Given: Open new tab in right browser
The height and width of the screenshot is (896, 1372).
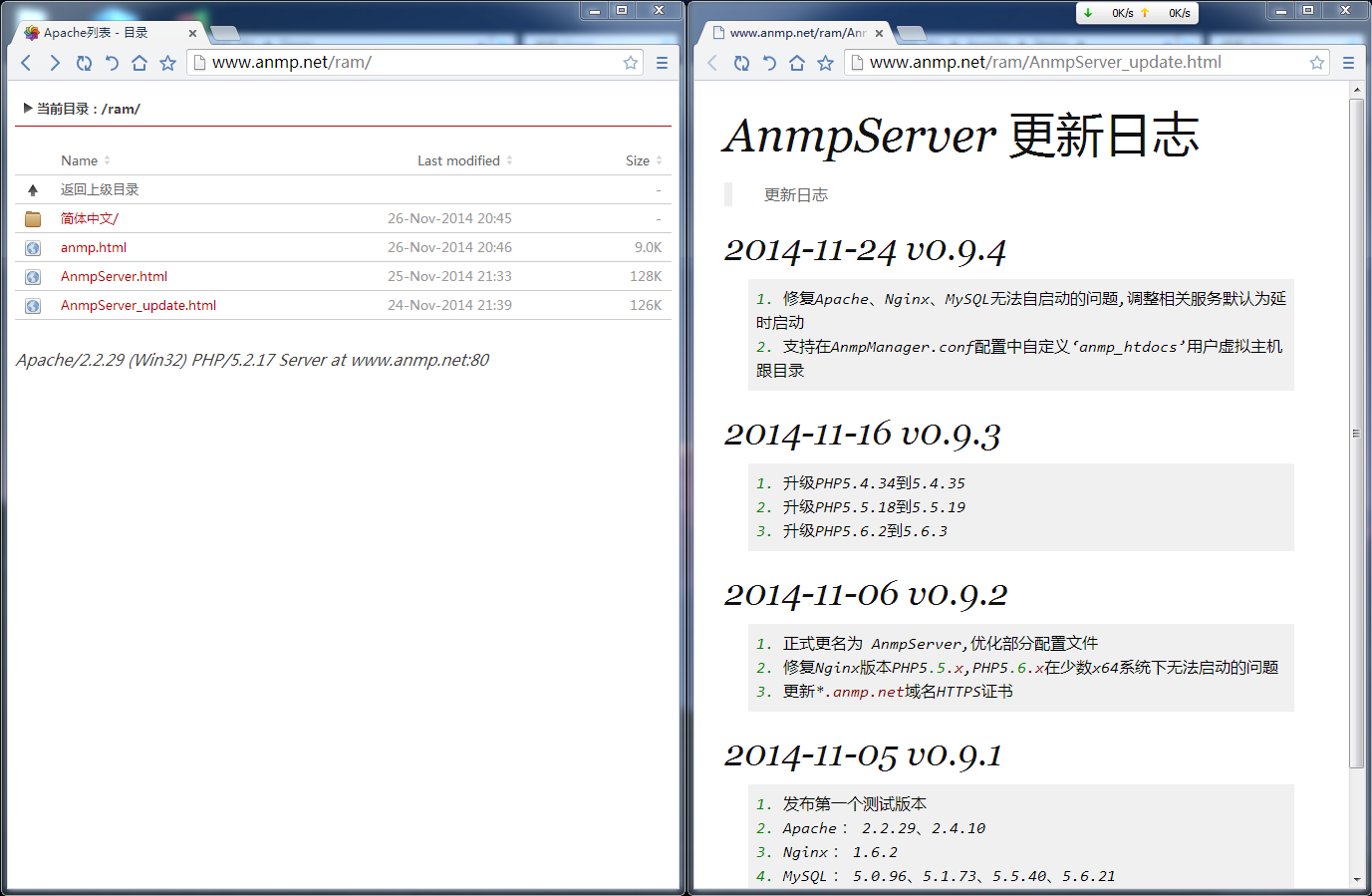Looking at the screenshot, I should 911,33.
